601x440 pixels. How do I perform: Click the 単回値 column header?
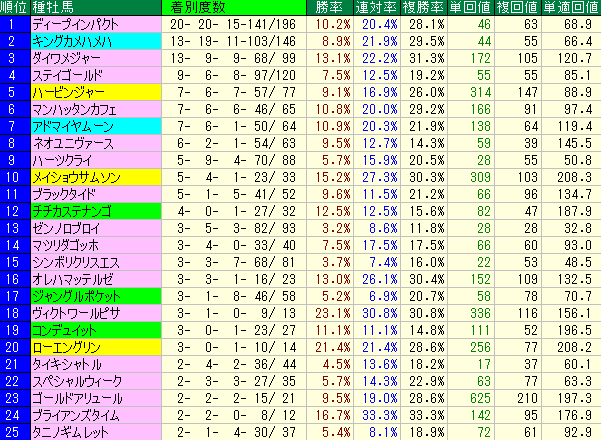click(x=471, y=7)
